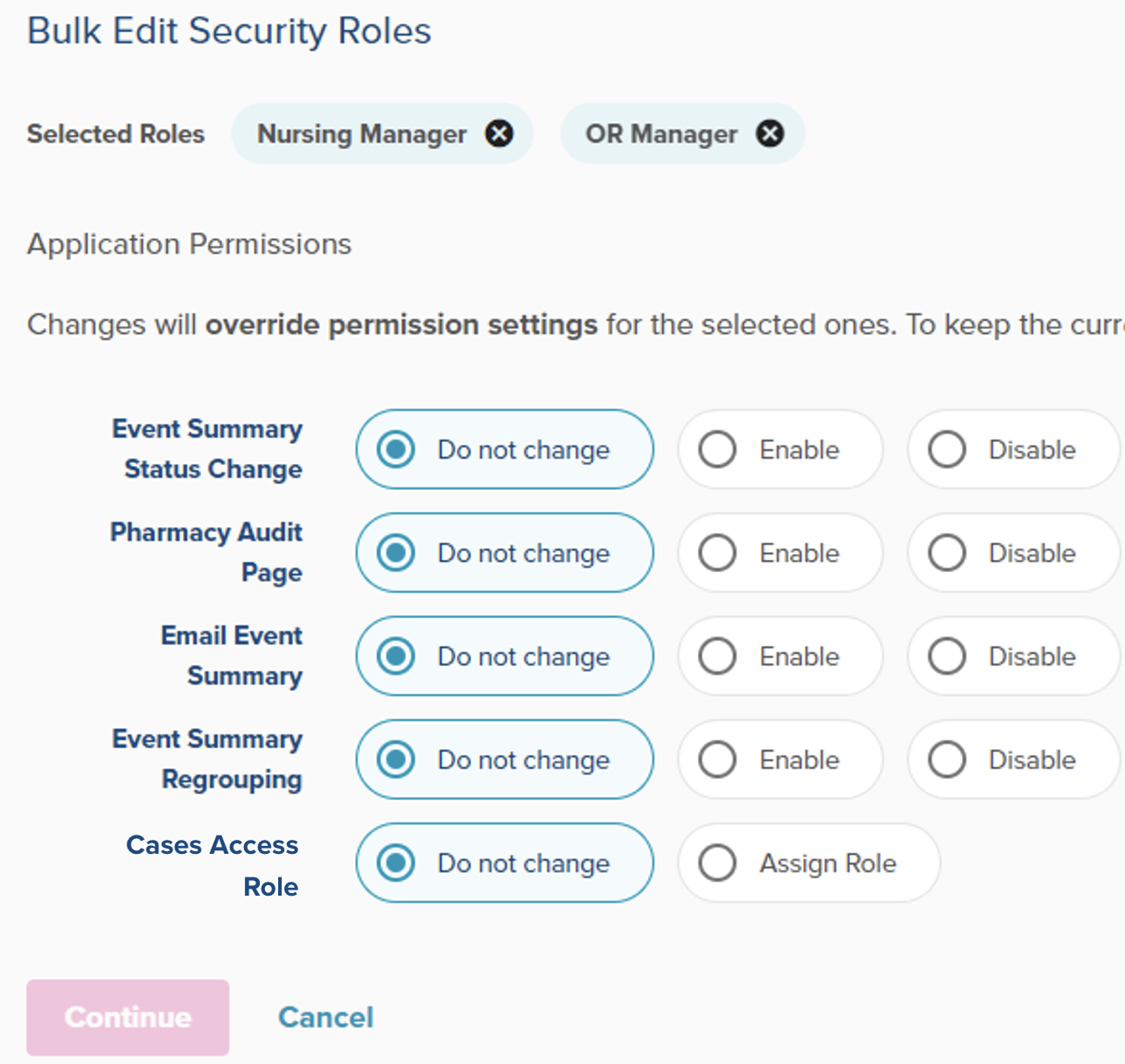The image size is (1125, 1064).
Task: Select Disable for Event Summary Status Change
Action: 1013,450
